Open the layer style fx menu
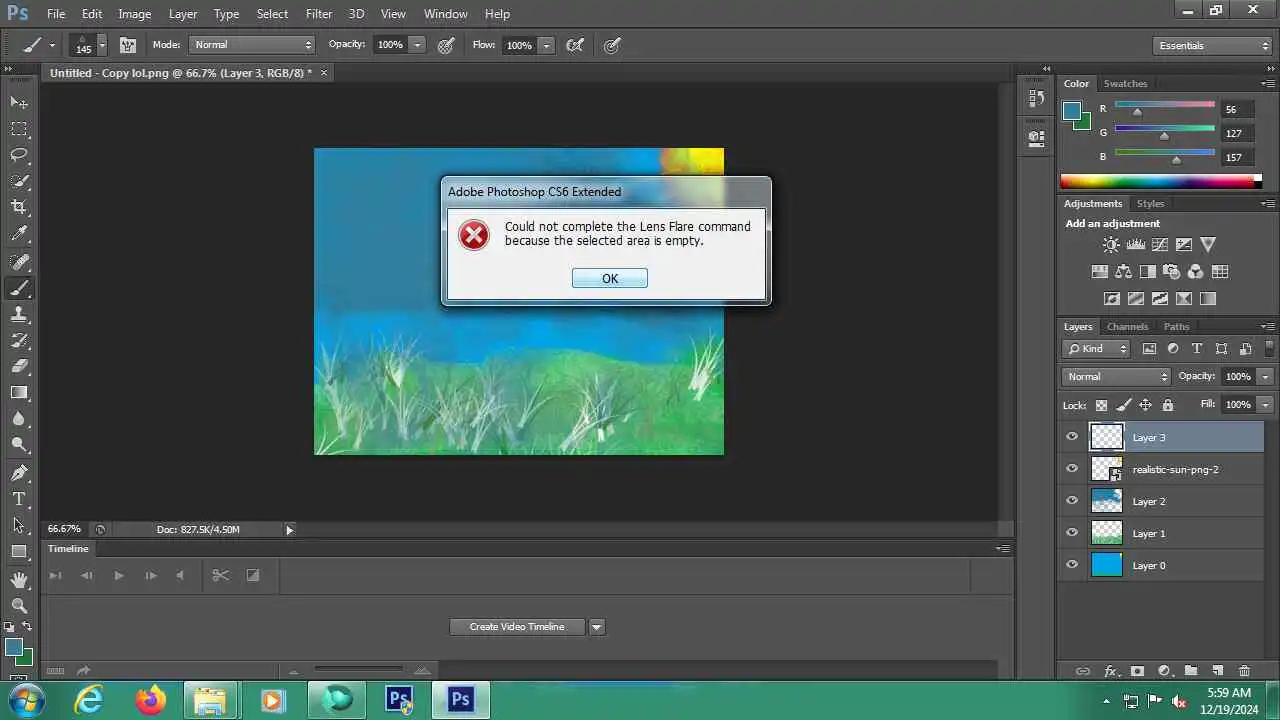Screen dimensions: 1280x720 (x=1110, y=671)
